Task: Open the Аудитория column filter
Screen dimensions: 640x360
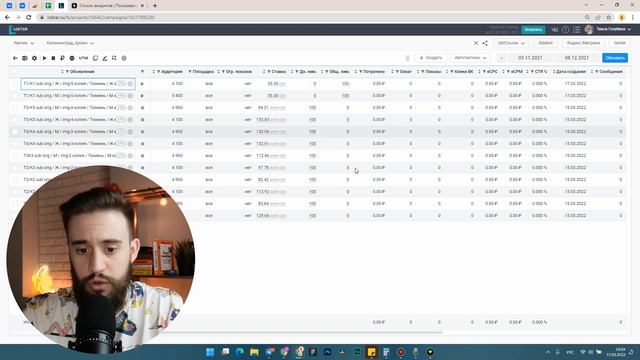Action: (x=159, y=71)
